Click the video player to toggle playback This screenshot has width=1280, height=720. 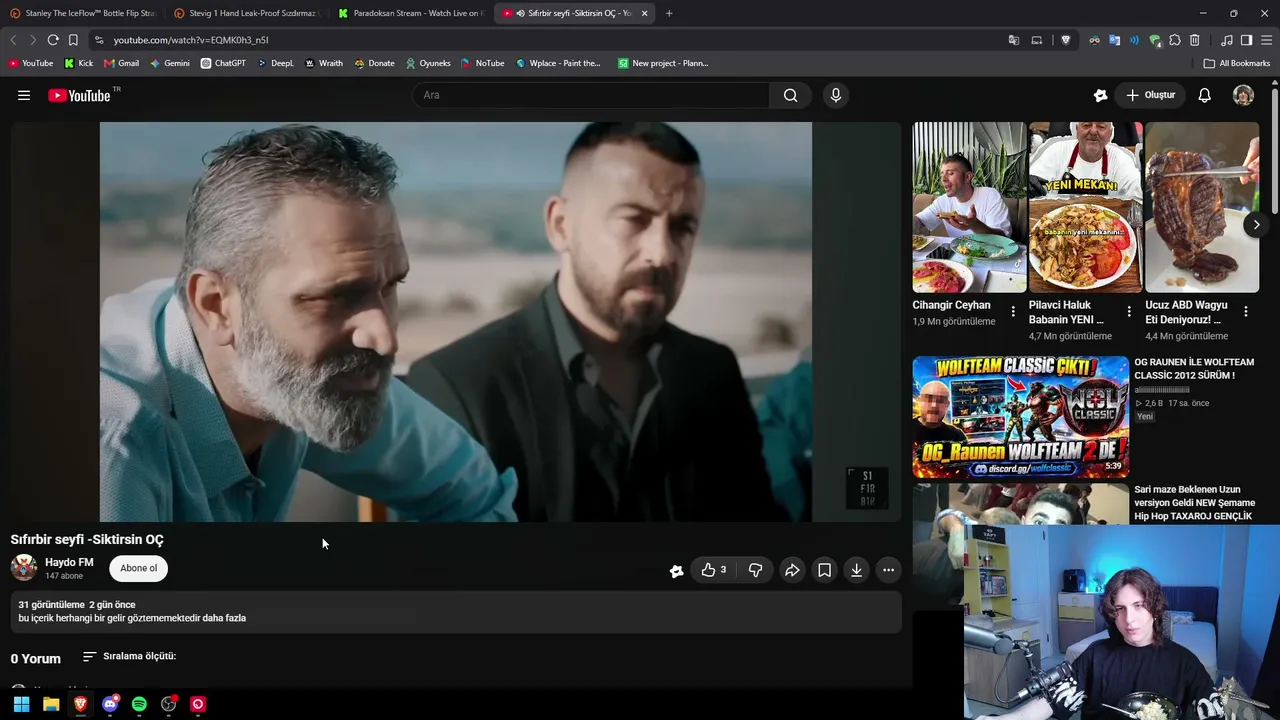click(456, 321)
